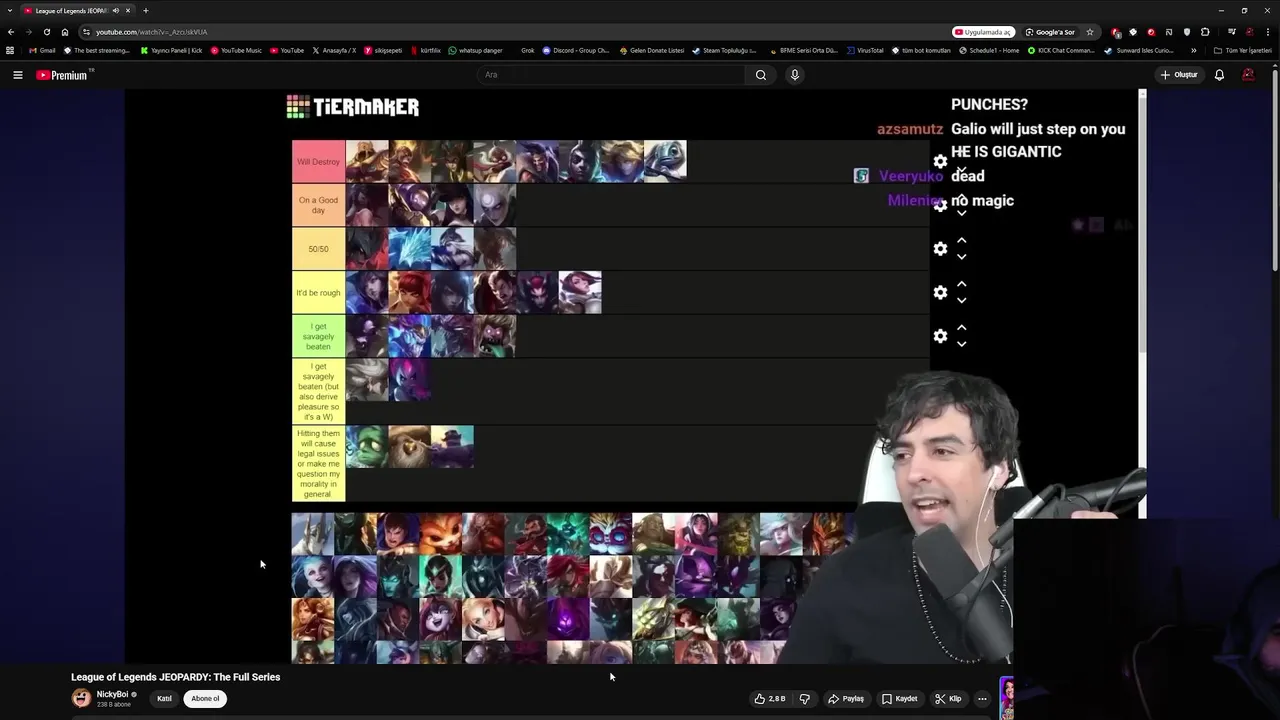Viewport: 1280px width, 720px height.
Task: Open the media control extension icon
Action: pos(1231,32)
